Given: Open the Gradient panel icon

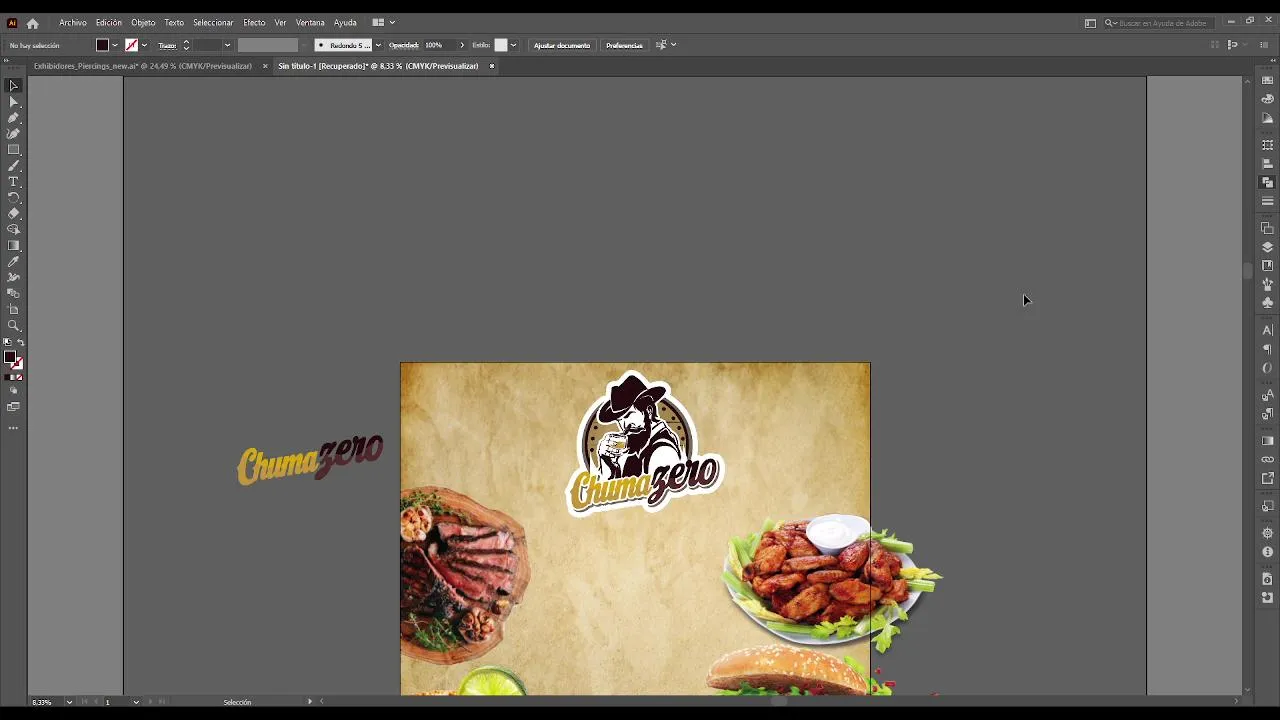Looking at the screenshot, I should click(1268, 441).
